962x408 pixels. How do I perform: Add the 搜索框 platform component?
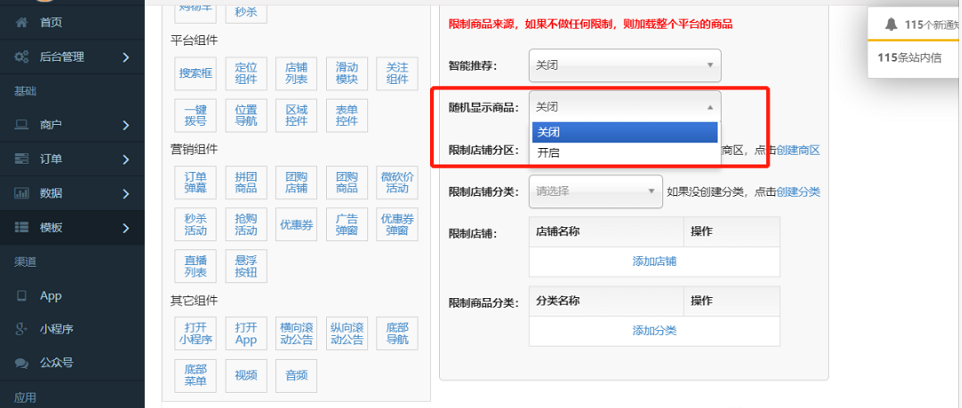click(x=195, y=73)
